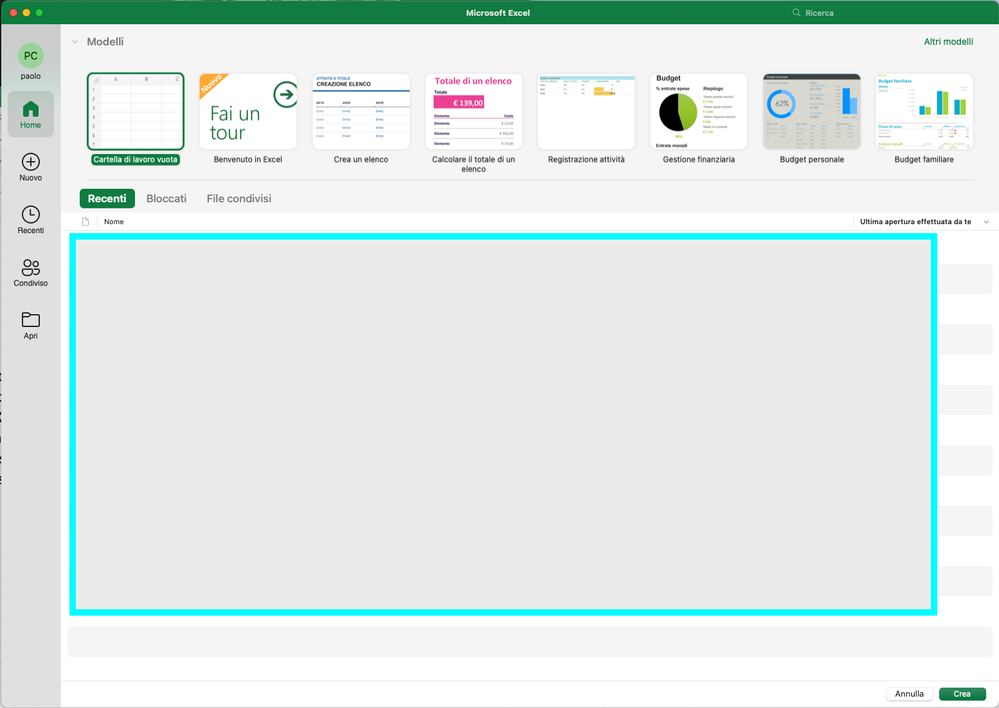Select the Gestione finanziaria template
The width and height of the screenshot is (999, 708).
[699, 119]
